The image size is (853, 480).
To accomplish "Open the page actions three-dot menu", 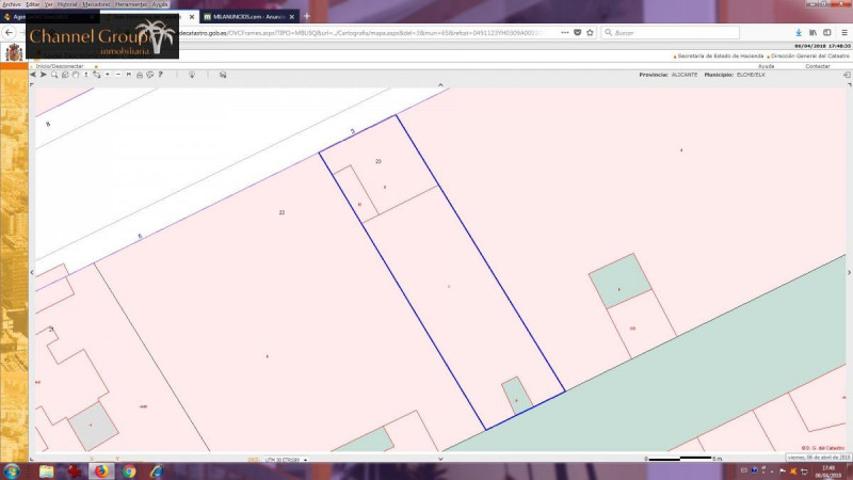I will coord(565,32).
